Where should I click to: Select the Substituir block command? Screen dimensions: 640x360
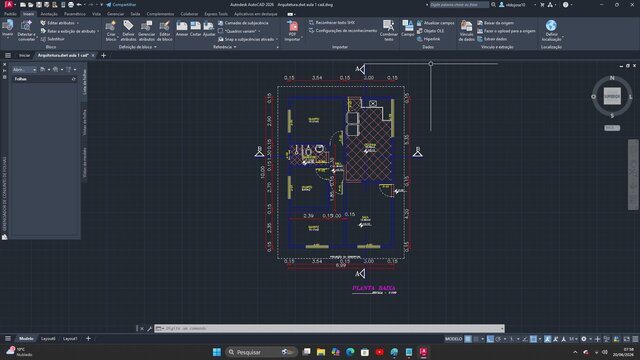click(53, 39)
